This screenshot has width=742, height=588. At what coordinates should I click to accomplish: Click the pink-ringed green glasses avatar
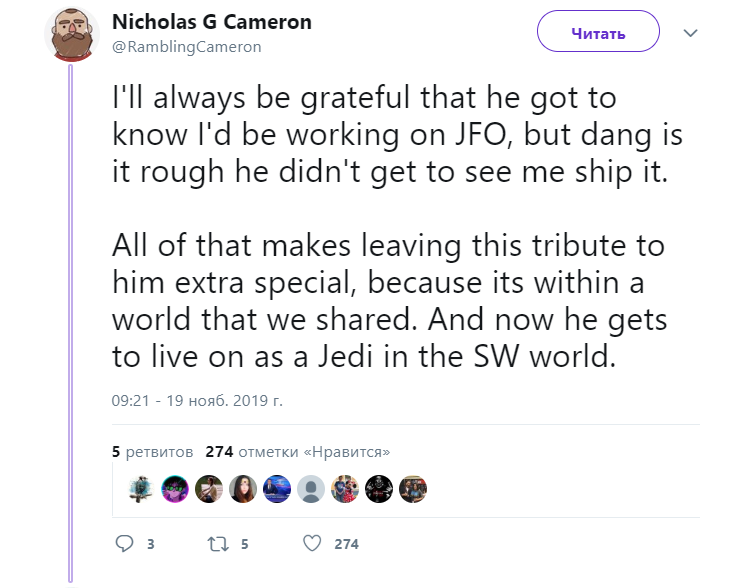coord(175,488)
